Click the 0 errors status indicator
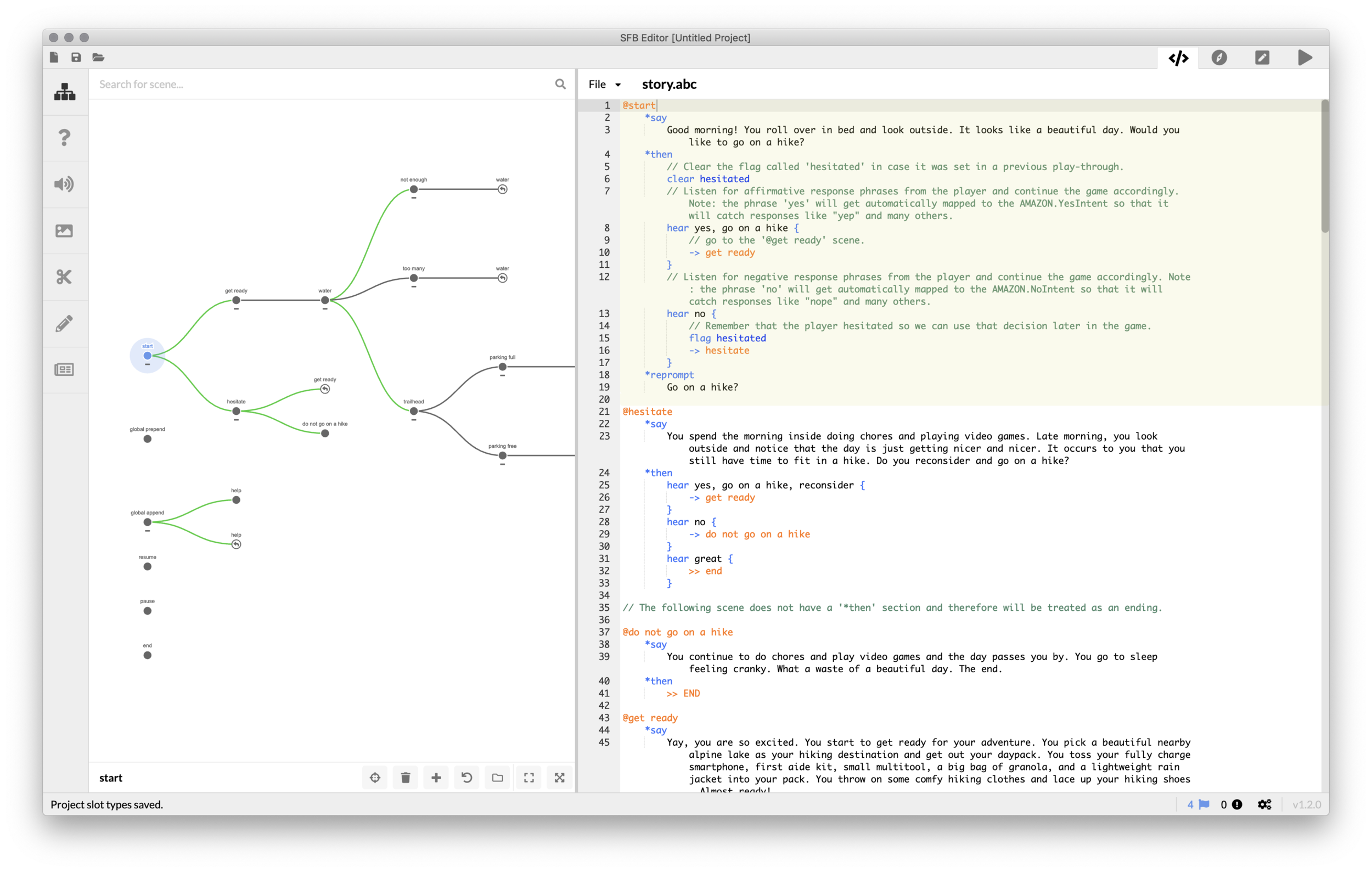Screen dimensions: 1372x872 [x=1231, y=804]
